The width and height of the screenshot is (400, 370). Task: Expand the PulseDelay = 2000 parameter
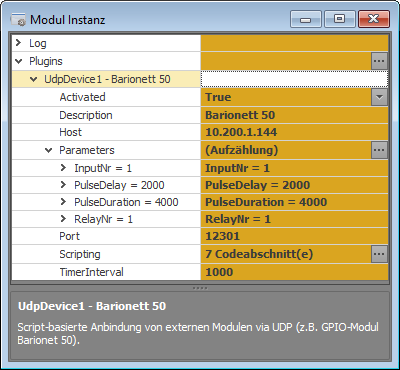(63, 185)
